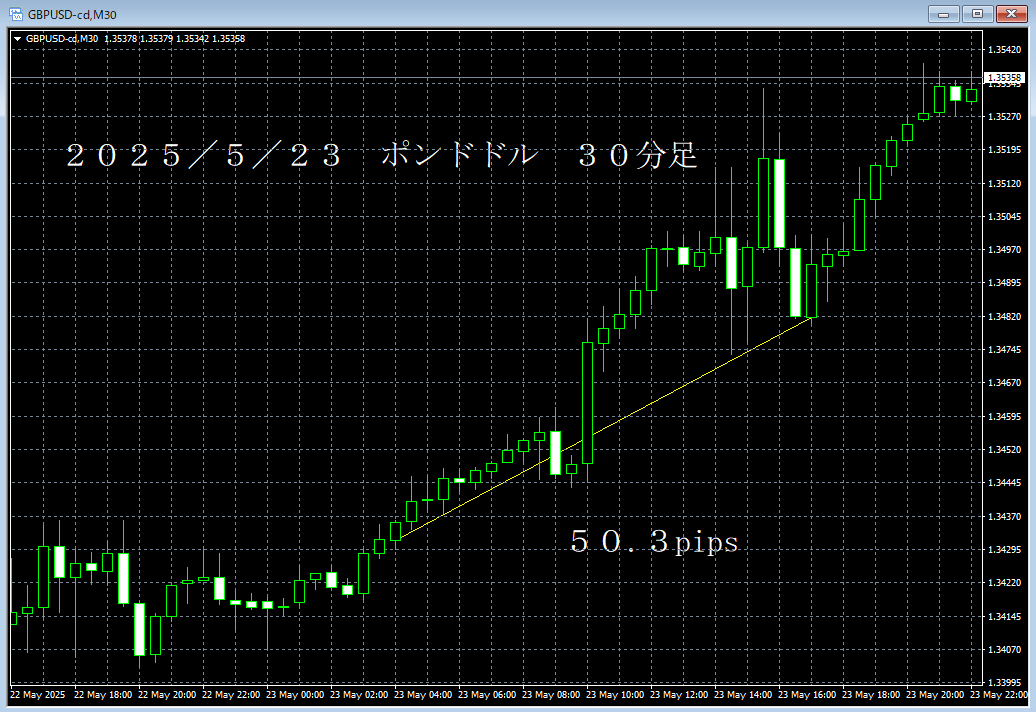The image size is (1036, 712).
Task: Close the GBPUSD-cd chart window
Action: (1011, 13)
